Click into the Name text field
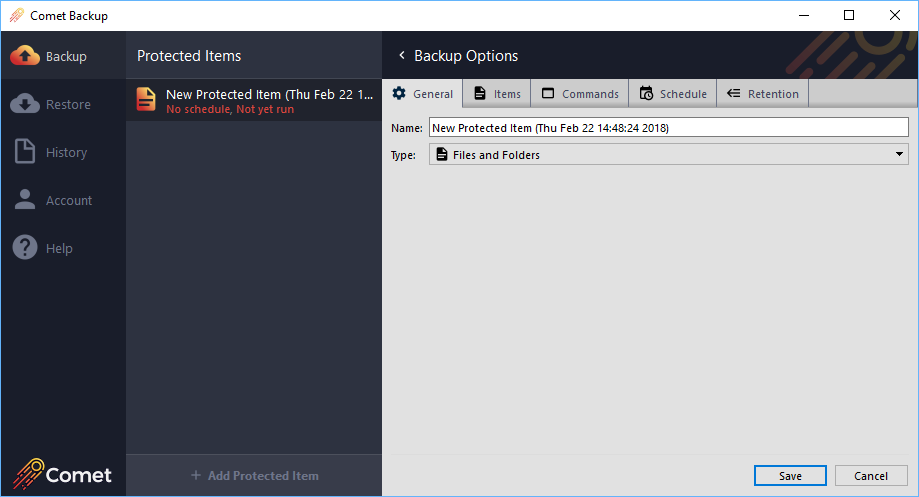Screen dimensions: 919x497 [668, 128]
